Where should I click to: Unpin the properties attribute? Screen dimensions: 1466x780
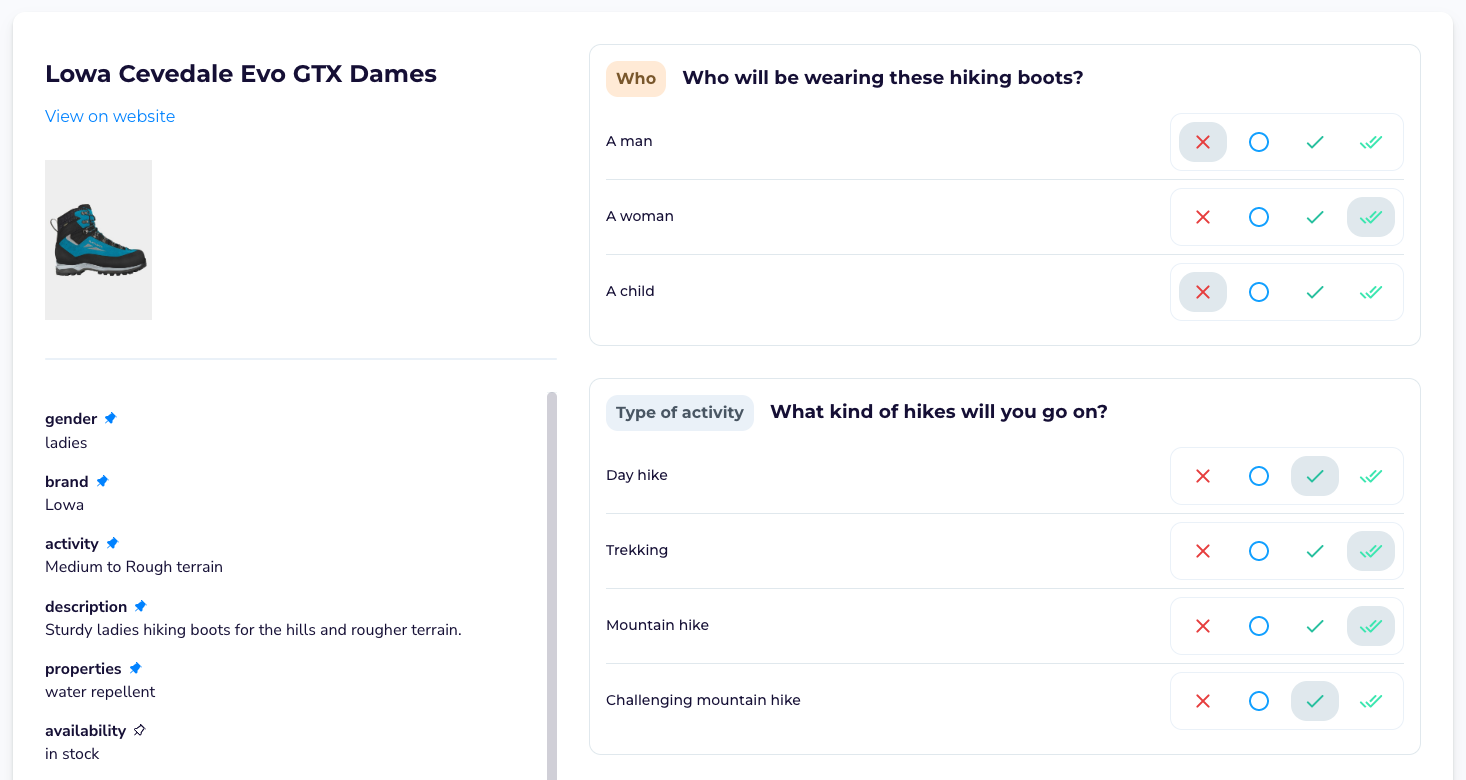coord(135,668)
